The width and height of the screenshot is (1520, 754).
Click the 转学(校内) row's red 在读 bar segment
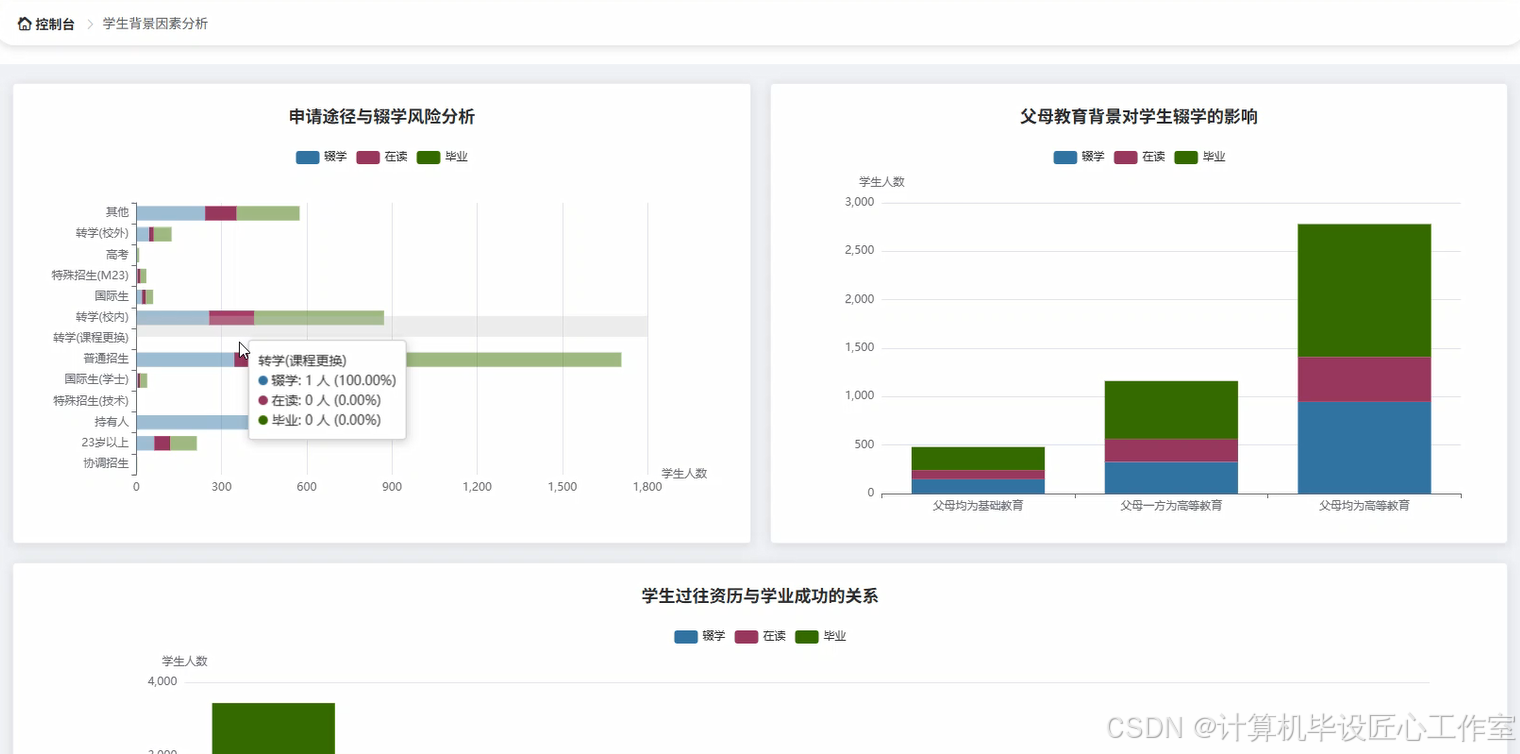coord(231,318)
